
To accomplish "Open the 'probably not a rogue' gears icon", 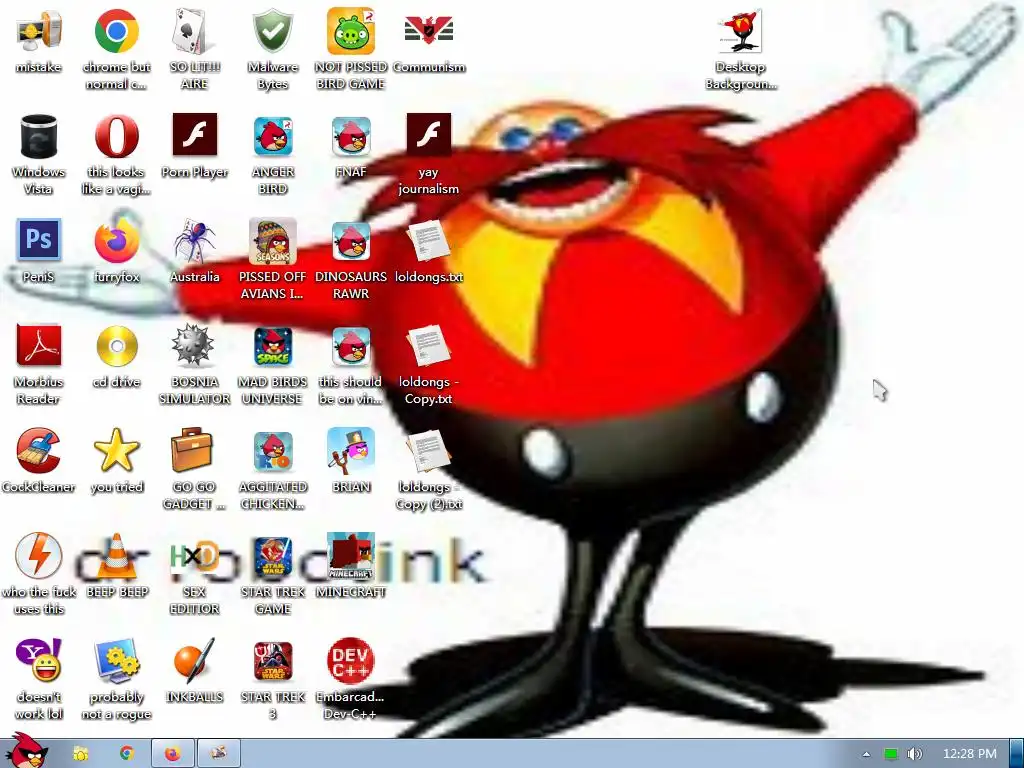I will [116, 660].
